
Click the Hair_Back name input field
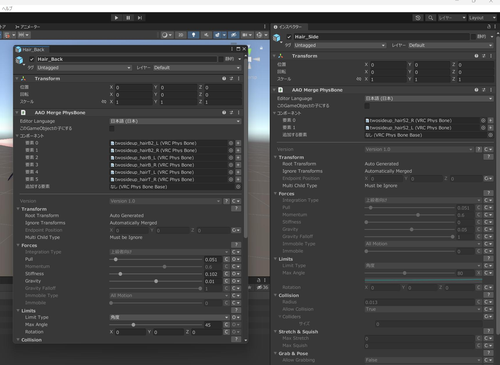[127, 59]
